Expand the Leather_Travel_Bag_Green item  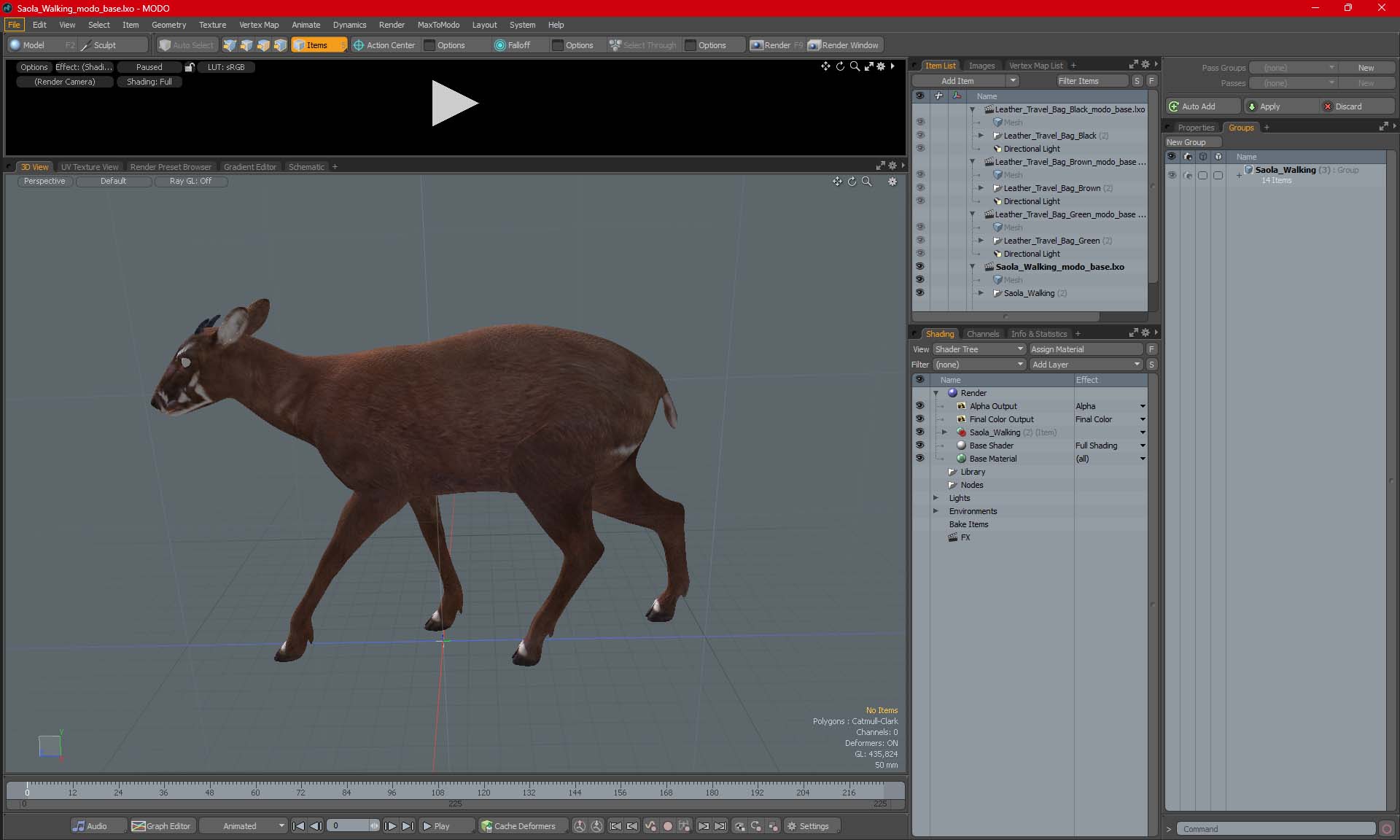(981, 241)
